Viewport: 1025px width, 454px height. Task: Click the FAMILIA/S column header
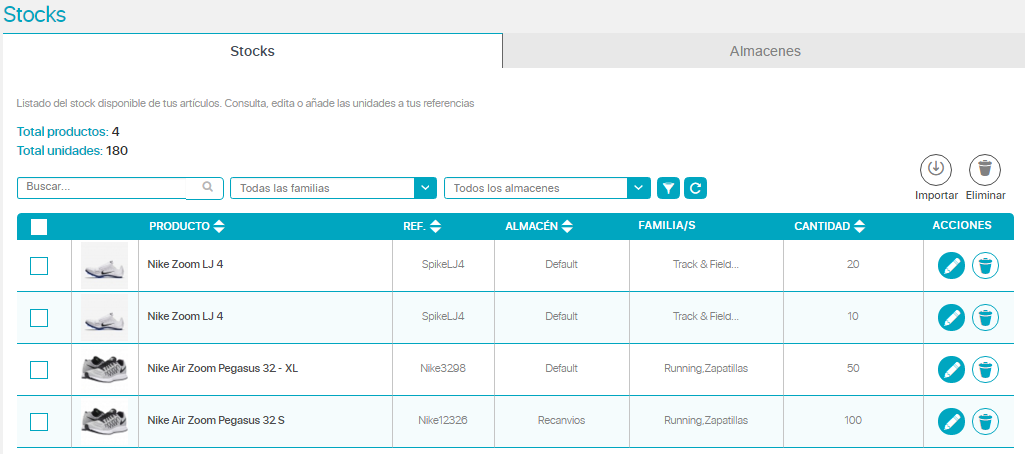(x=666, y=225)
